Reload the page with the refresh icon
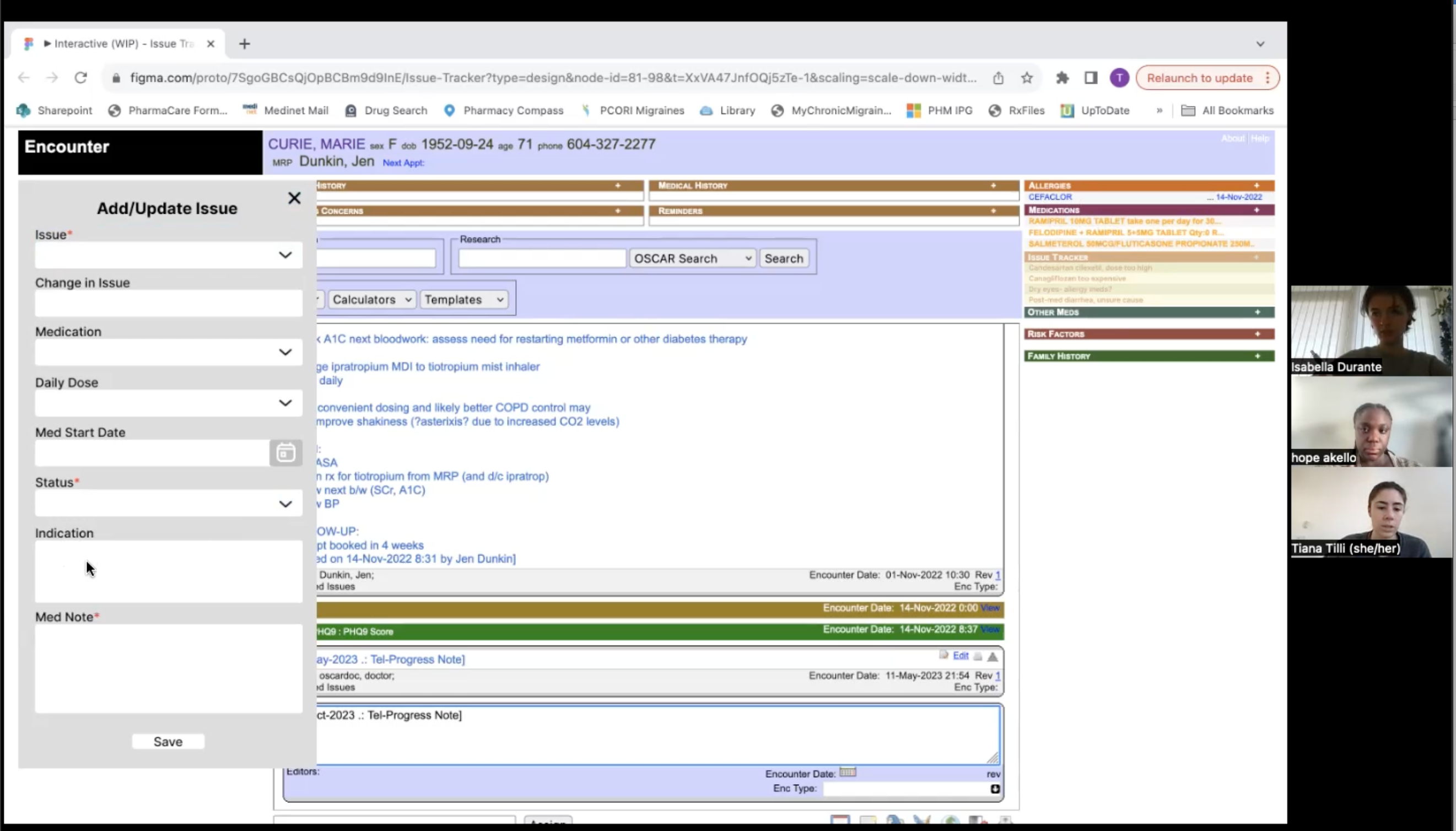This screenshot has width=1456, height=831. 80,78
